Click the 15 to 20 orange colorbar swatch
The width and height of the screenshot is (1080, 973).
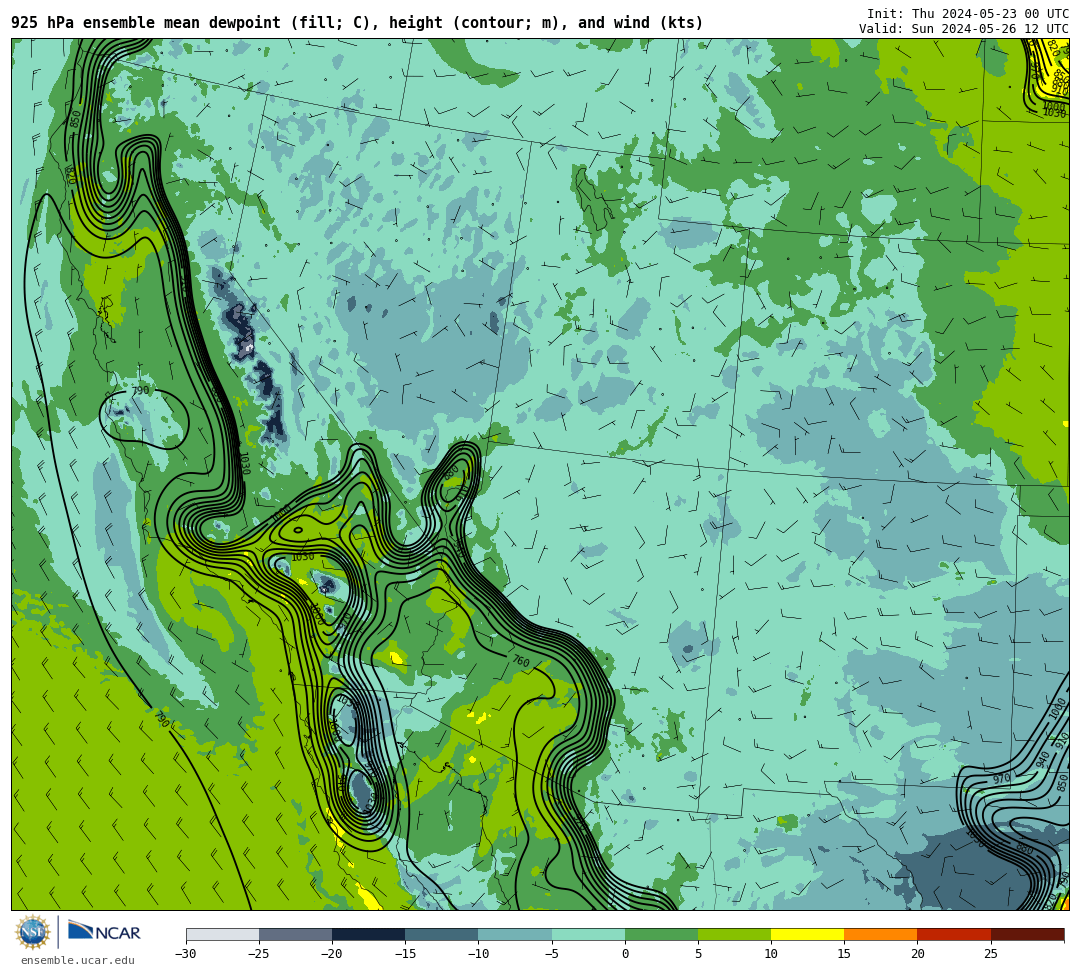pos(881,934)
